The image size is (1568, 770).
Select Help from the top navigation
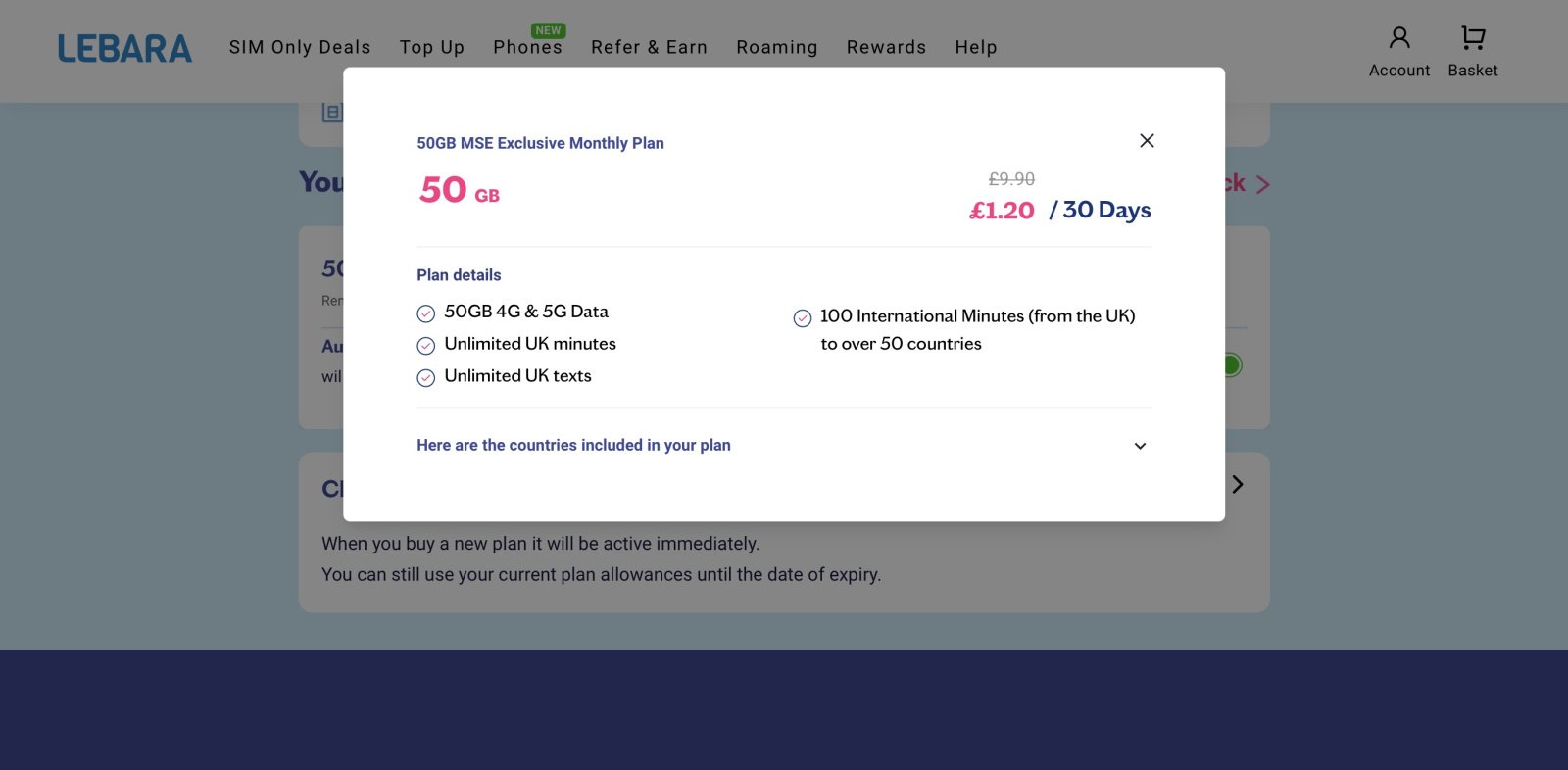(x=975, y=47)
